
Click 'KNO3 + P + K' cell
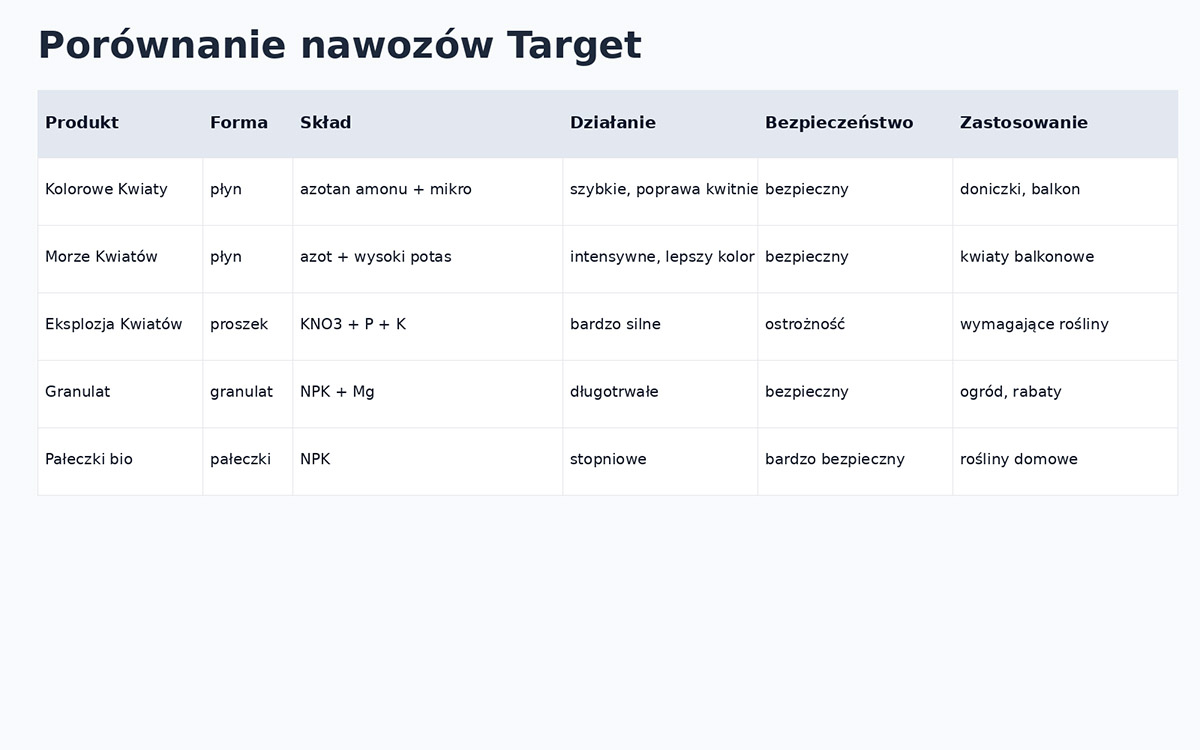pyautogui.click(x=428, y=326)
